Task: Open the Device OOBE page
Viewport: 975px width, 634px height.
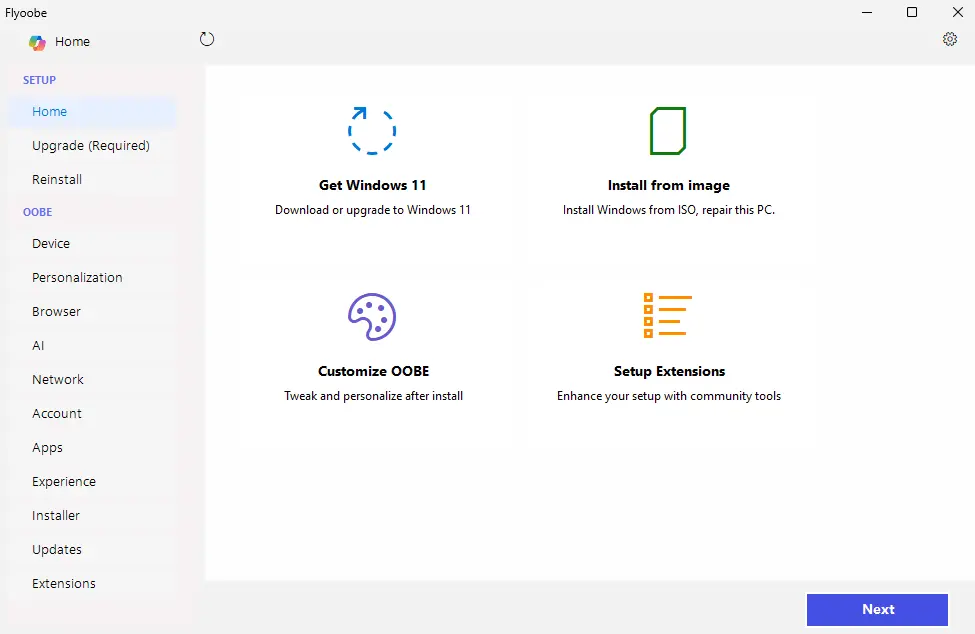Action: coord(92,244)
